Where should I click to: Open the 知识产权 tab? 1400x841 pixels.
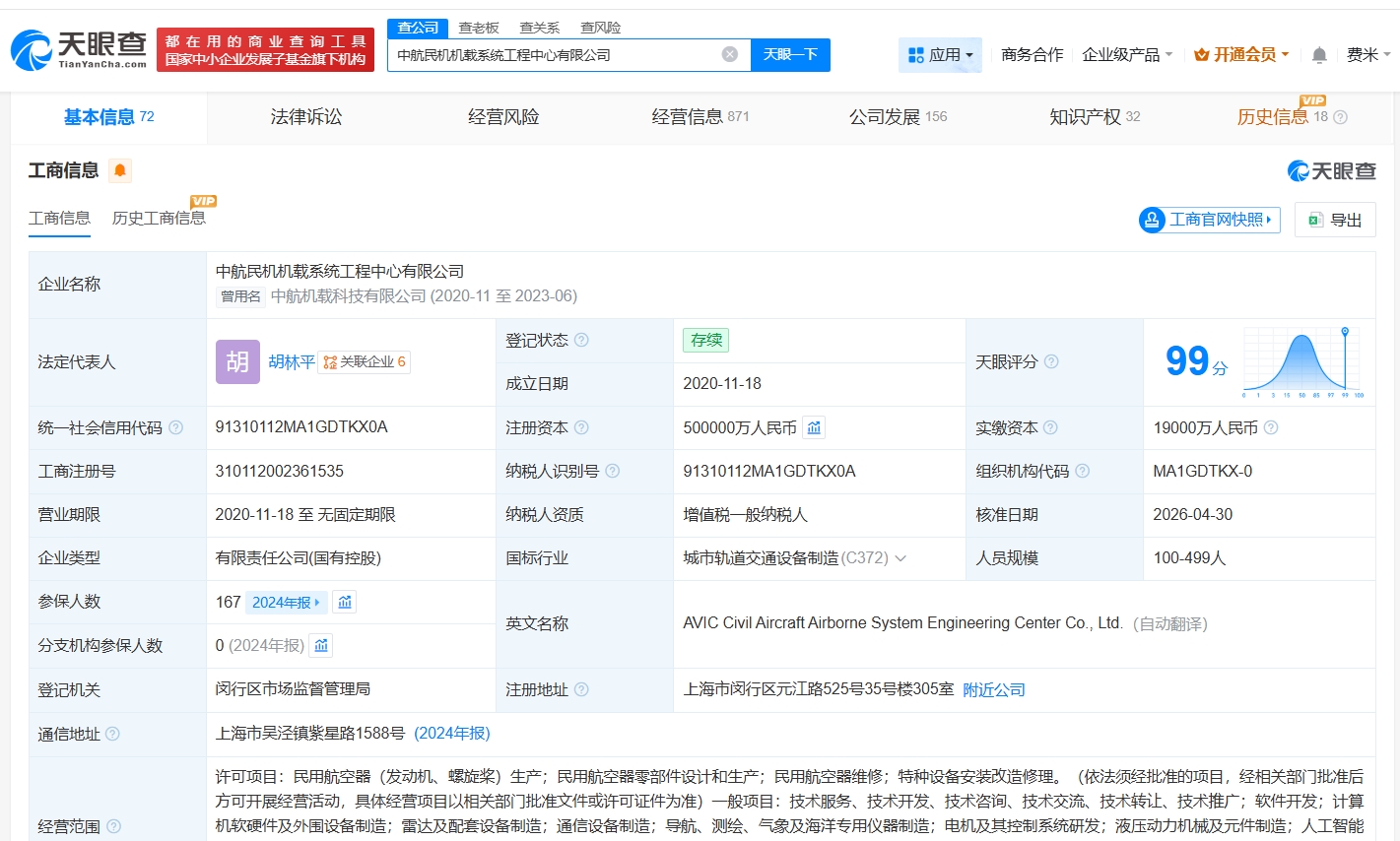click(x=1095, y=117)
